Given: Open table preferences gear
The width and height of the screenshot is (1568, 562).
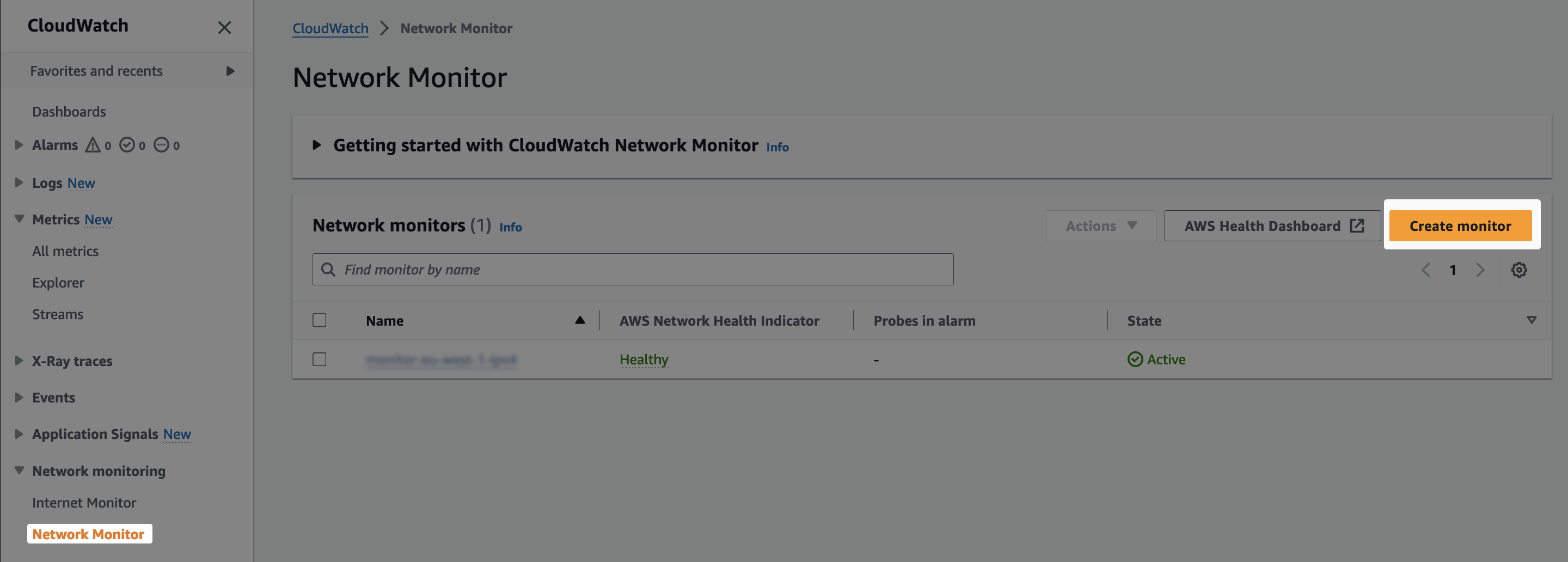Looking at the screenshot, I should click(x=1520, y=270).
